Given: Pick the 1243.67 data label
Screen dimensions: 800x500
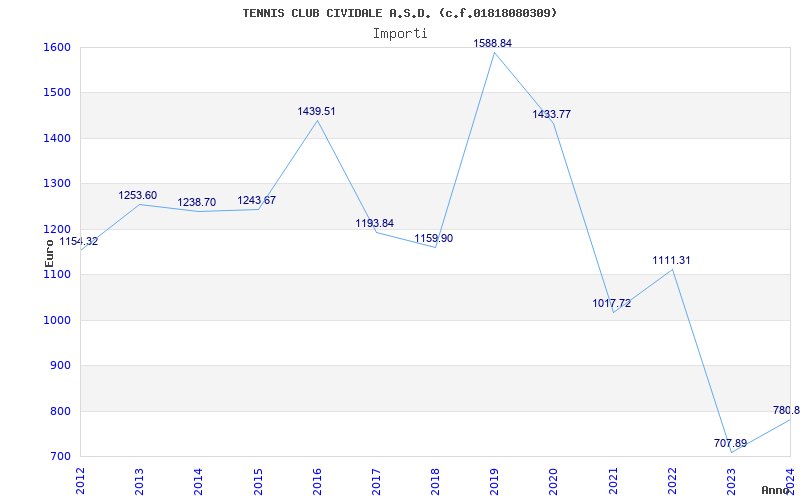Looking at the screenshot, I should coord(256,201).
